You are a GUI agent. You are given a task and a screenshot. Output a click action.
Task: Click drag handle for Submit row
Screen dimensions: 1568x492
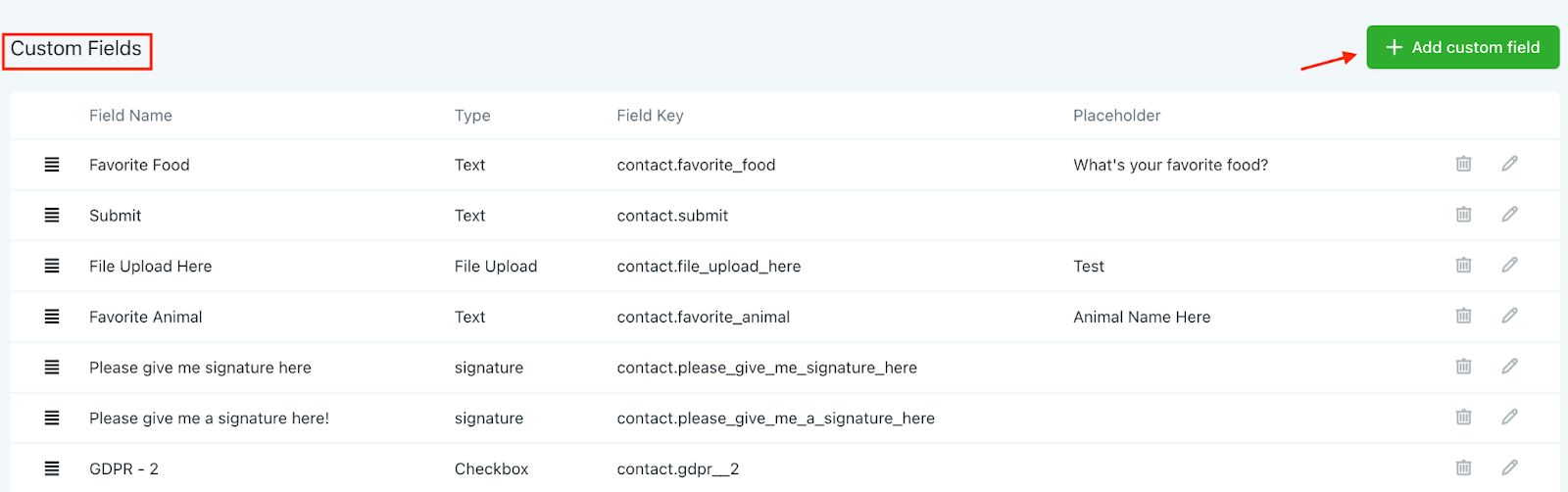point(52,215)
